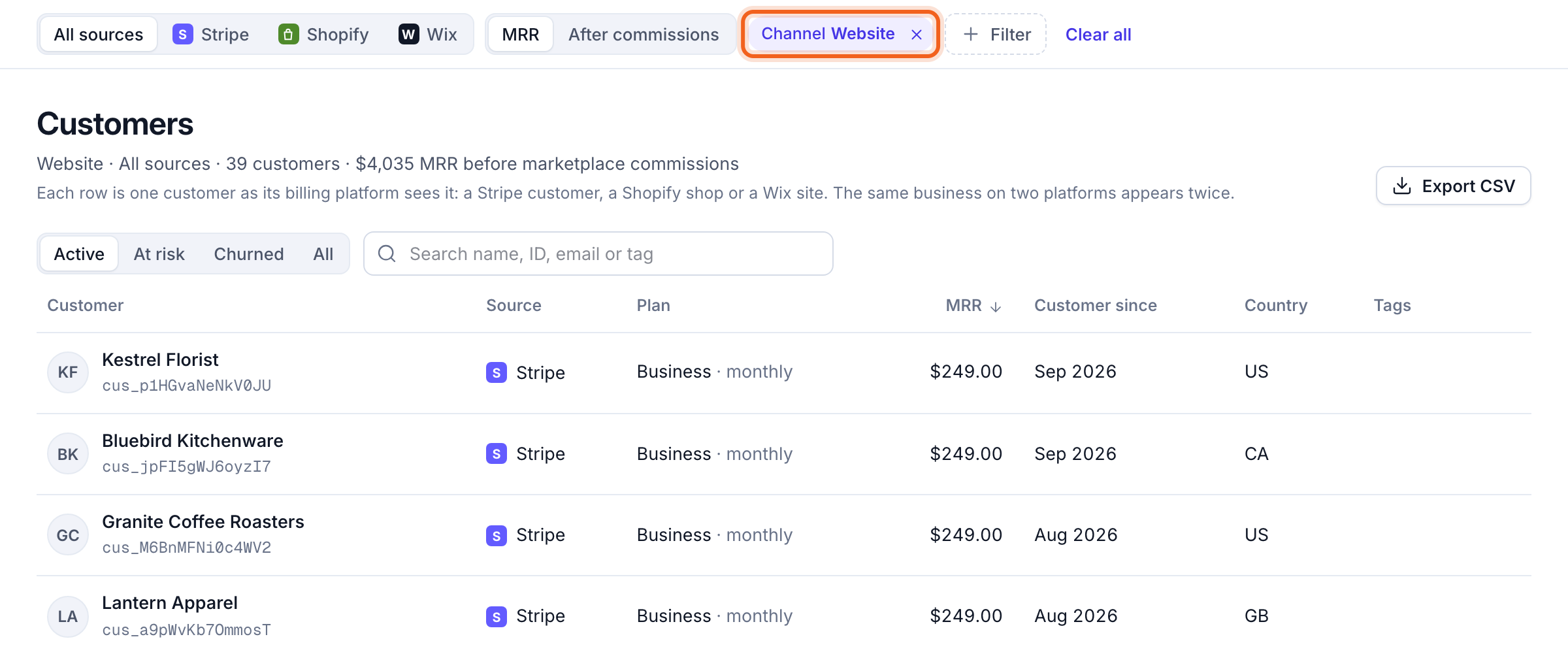Viewport: 1568px width, 656px height.
Task: Sort by the Customer column header
Action: click(x=86, y=305)
